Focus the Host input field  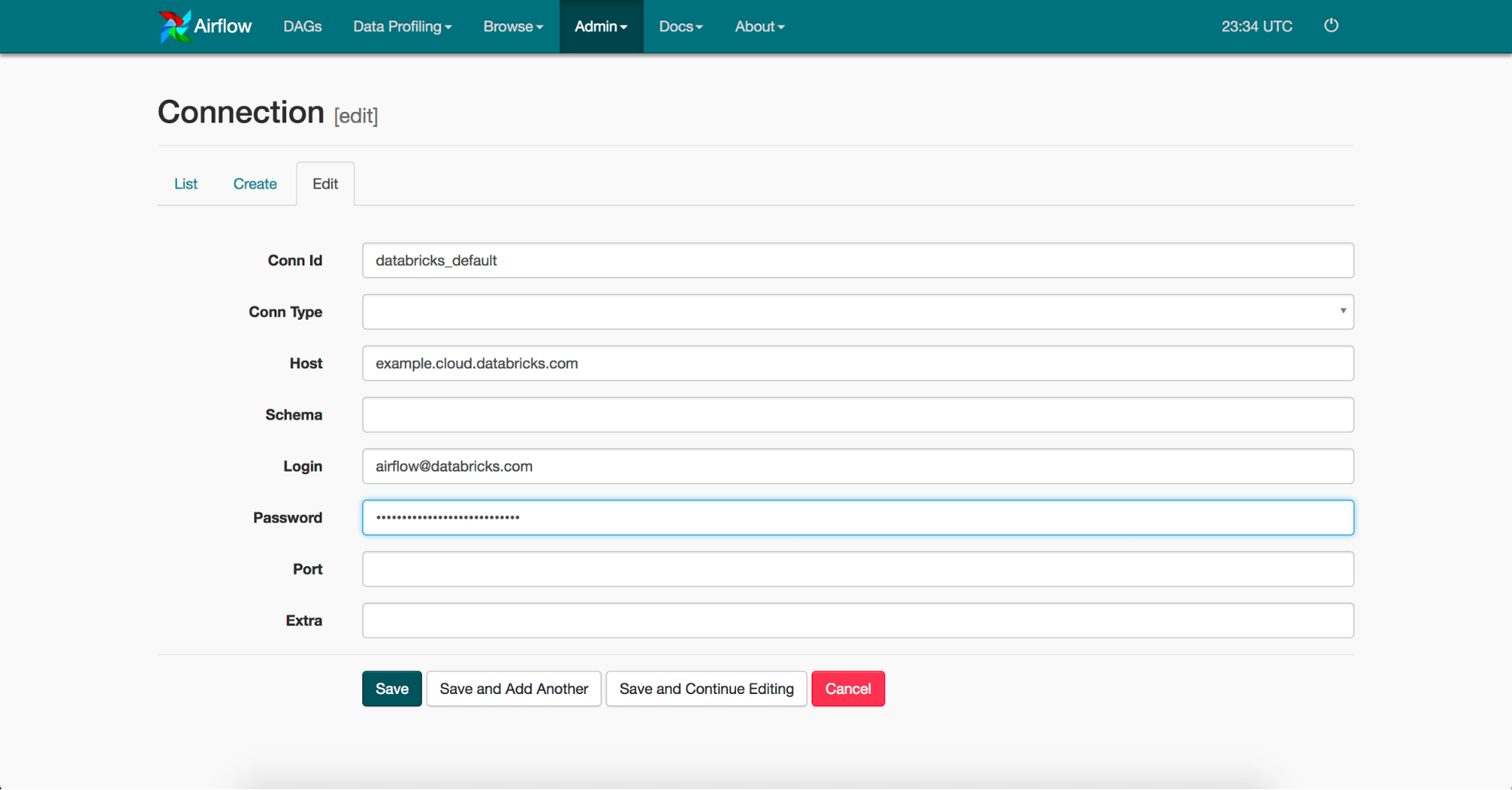(x=857, y=363)
